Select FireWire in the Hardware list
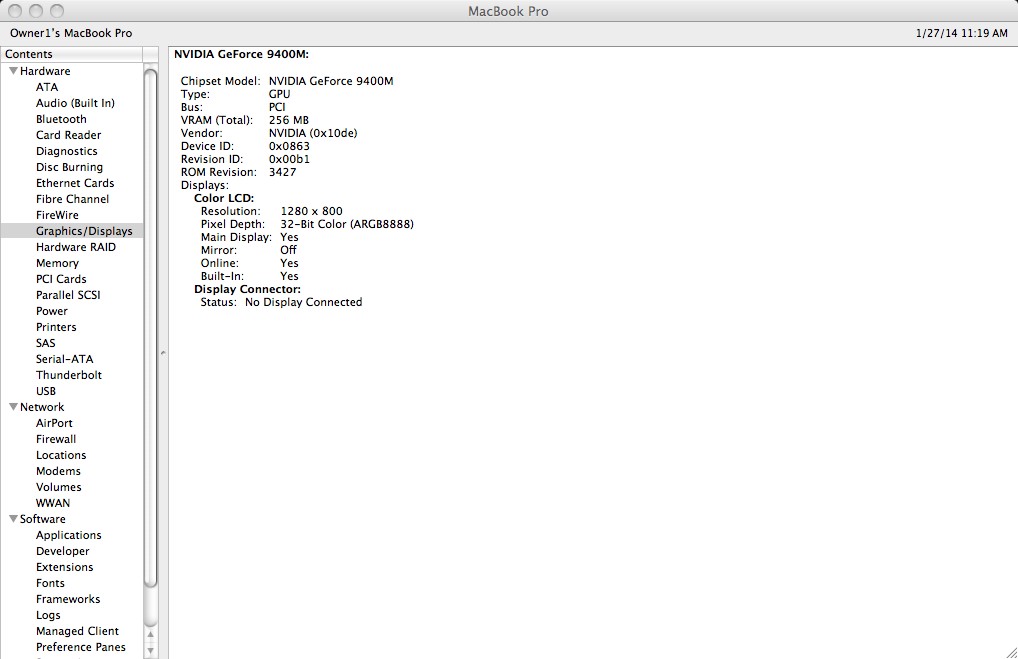 pyautogui.click(x=57, y=215)
